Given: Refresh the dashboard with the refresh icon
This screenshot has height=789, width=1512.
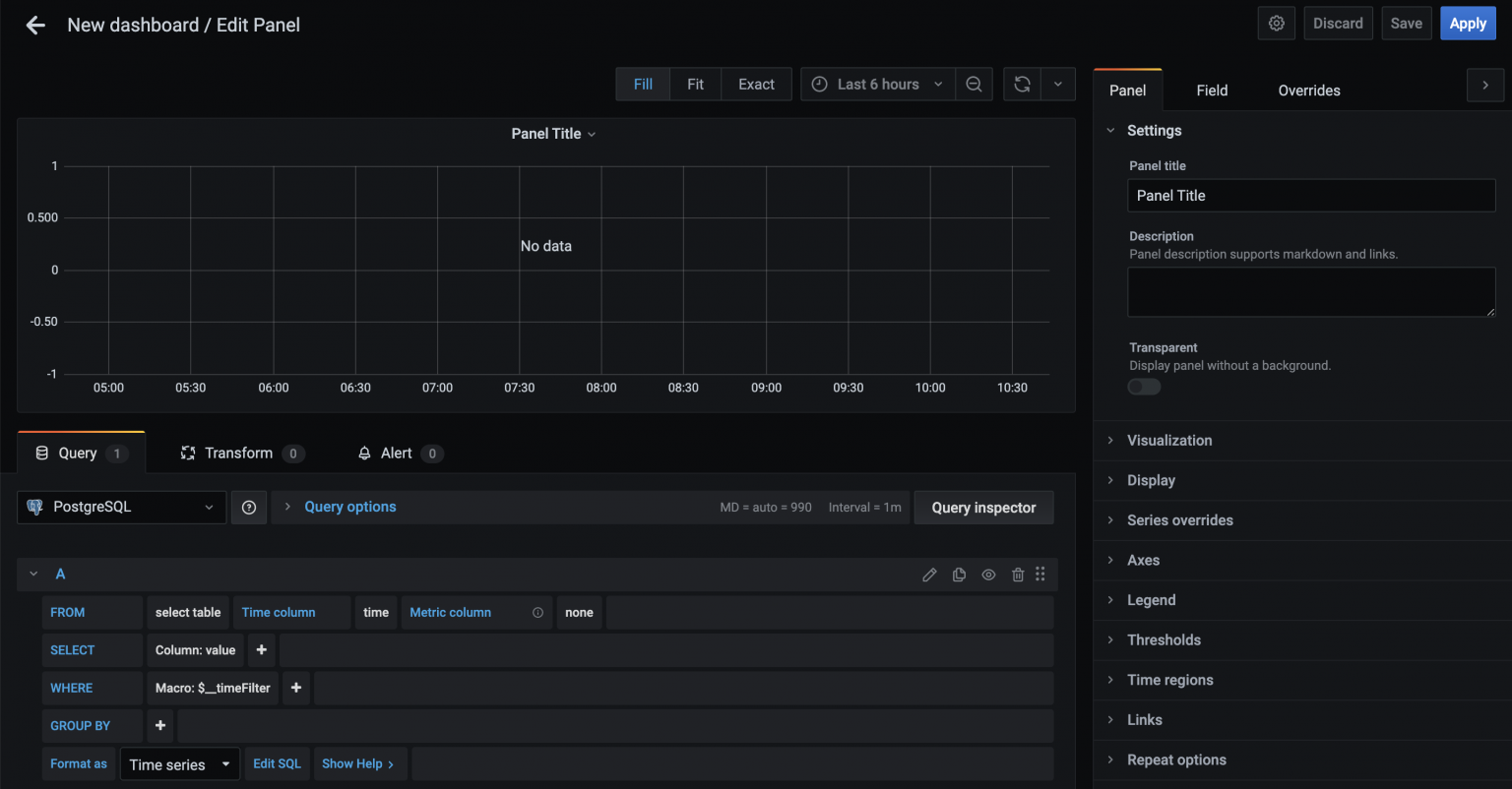Looking at the screenshot, I should point(1022,85).
